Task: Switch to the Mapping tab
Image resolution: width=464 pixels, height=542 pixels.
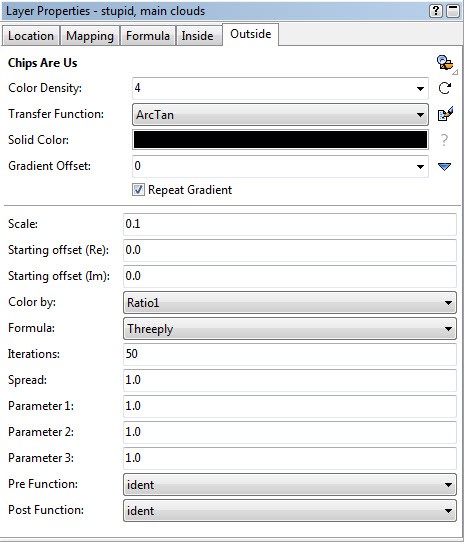Action: click(x=90, y=36)
